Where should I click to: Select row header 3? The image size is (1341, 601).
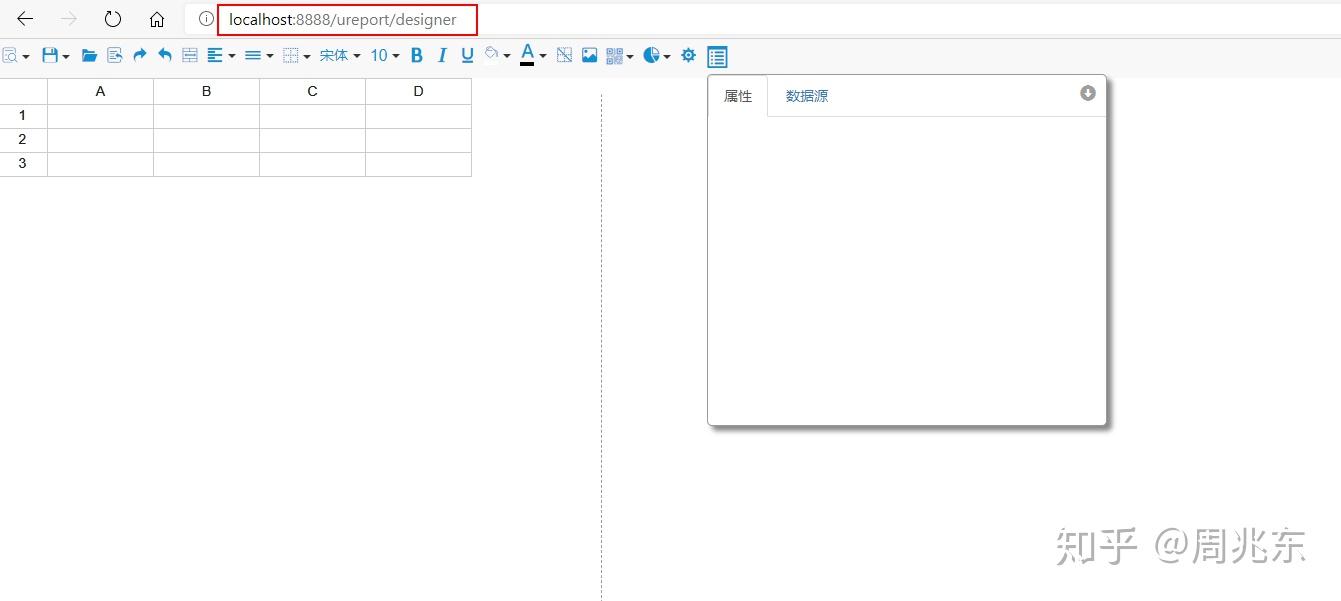(23, 164)
